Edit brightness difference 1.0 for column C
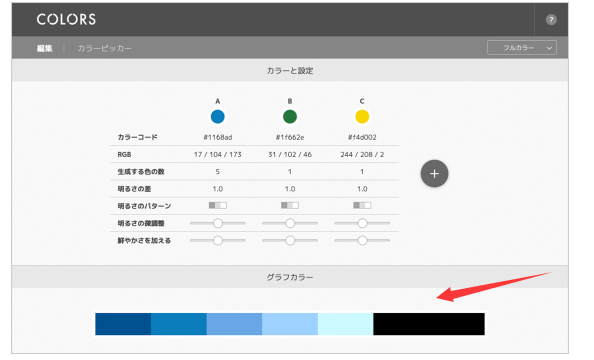Viewport: 594px width, 360px height. (362, 189)
